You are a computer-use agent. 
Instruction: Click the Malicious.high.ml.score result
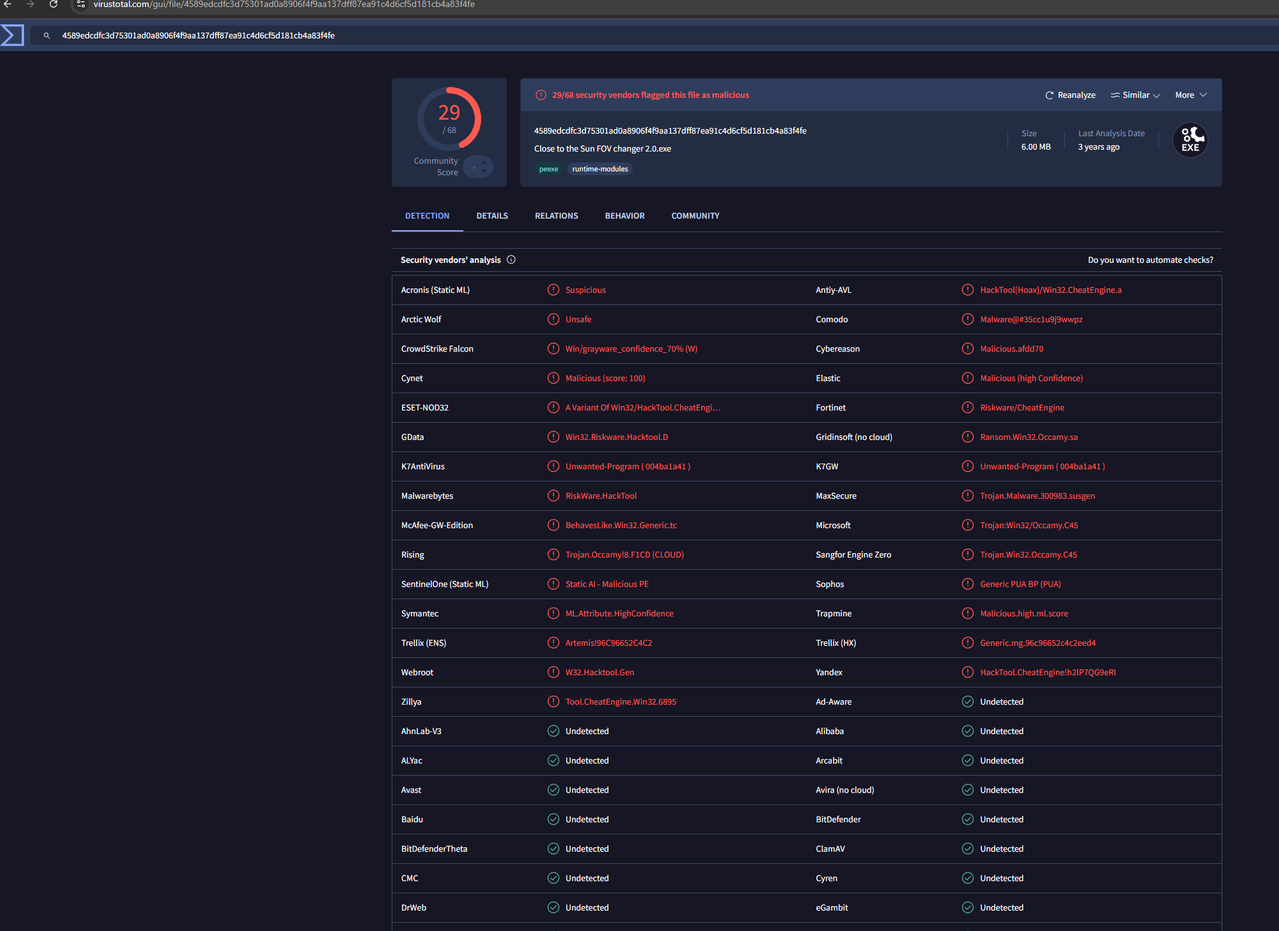tap(1024, 613)
